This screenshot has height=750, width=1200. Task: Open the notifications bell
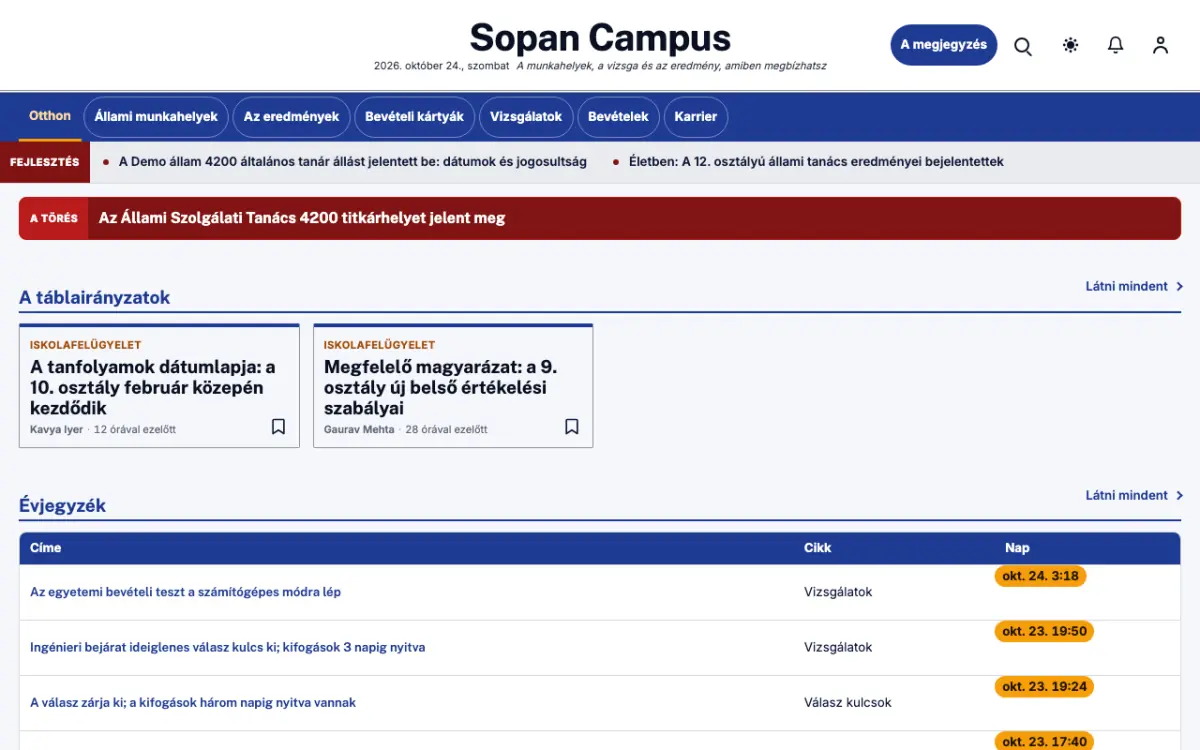[1116, 45]
